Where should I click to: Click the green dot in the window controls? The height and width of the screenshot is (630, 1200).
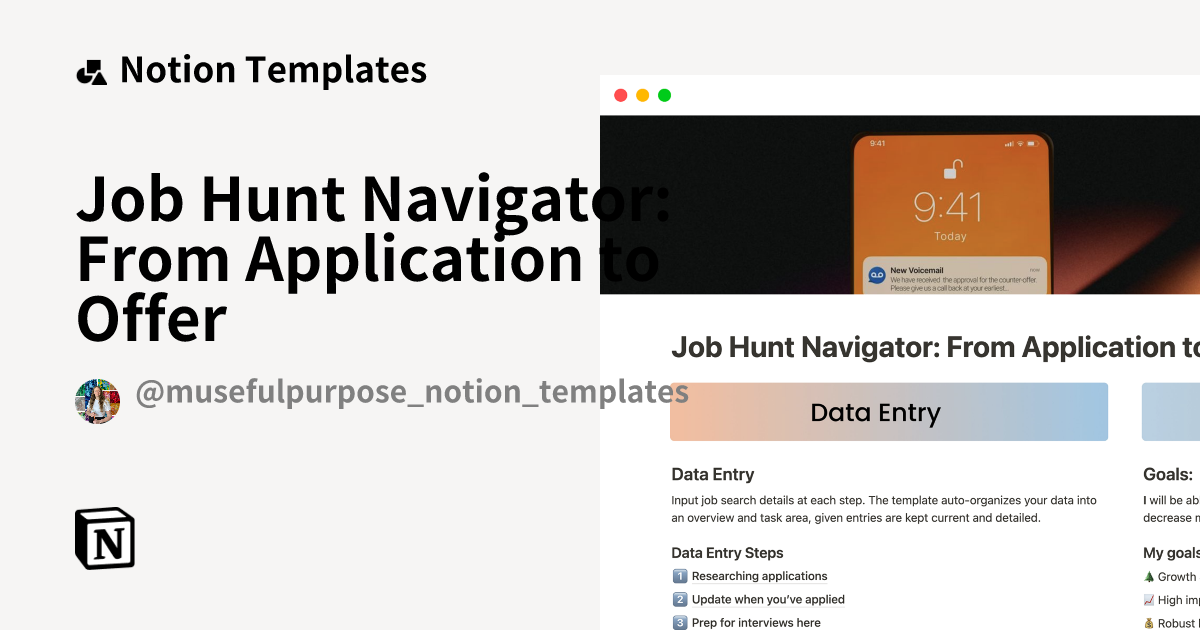(x=666, y=95)
